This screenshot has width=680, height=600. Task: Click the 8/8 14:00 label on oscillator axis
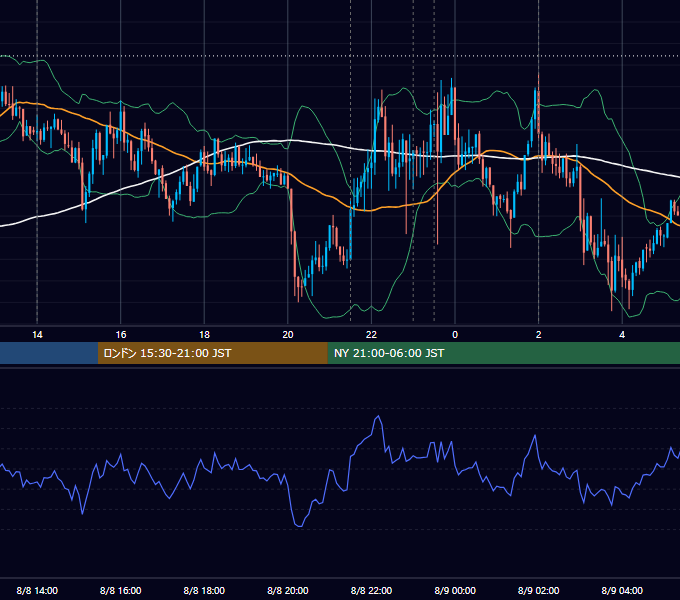pyautogui.click(x=37, y=591)
